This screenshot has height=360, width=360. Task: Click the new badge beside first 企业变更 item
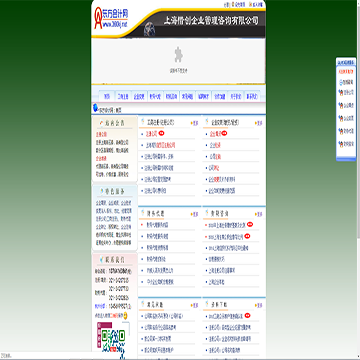point(224,134)
